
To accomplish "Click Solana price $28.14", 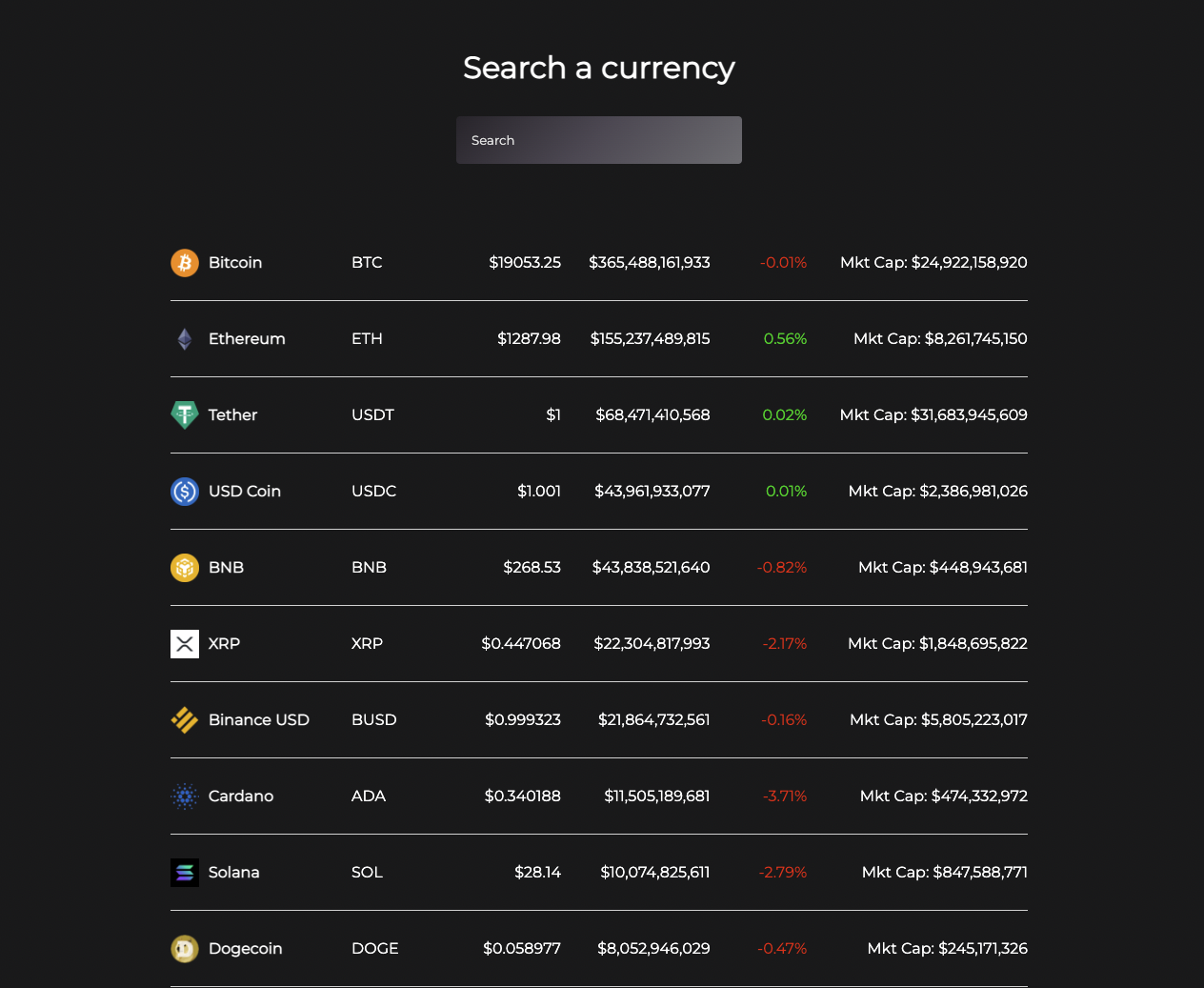I will 538,873.
